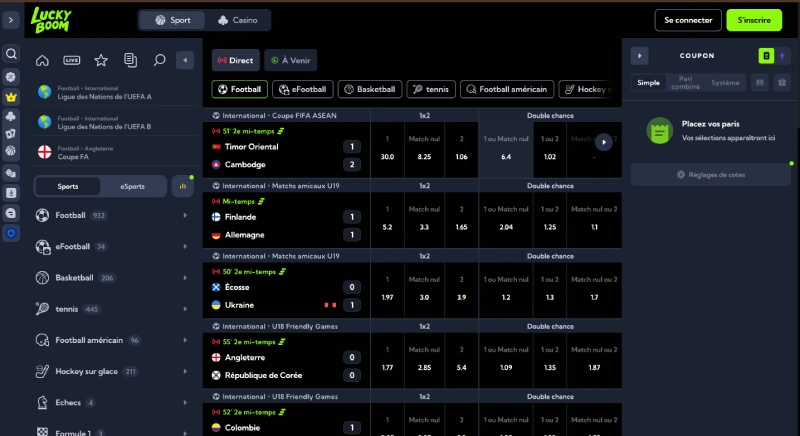Select Basketball sport filter chip
Screen dimensions: 800x436
pyautogui.click(x=370, y=89)
